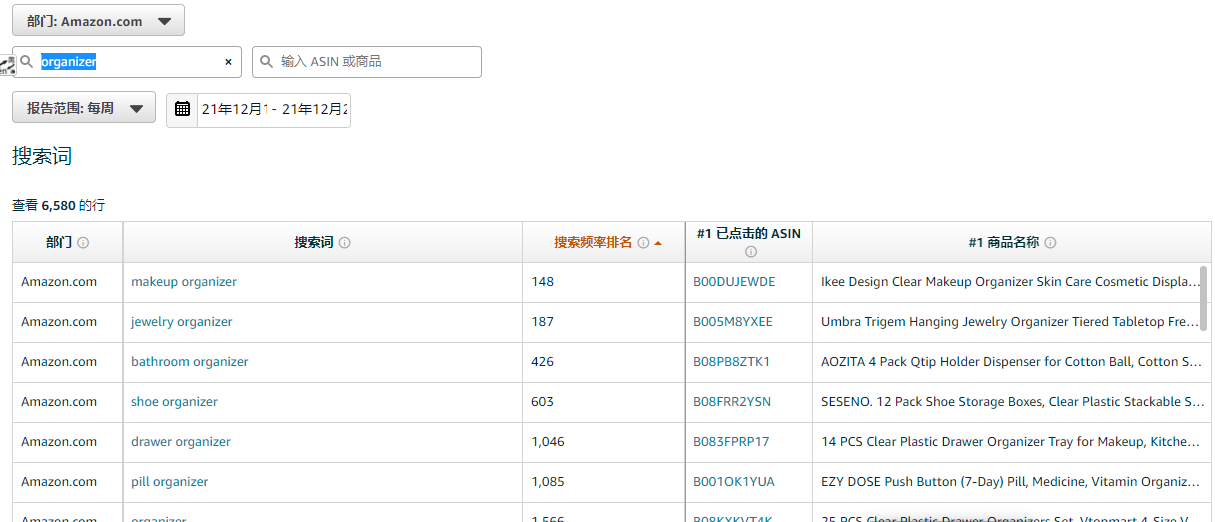
Task: Focus the 输入 ASIN 或商品 input field
Action: [x=375, y=62]
